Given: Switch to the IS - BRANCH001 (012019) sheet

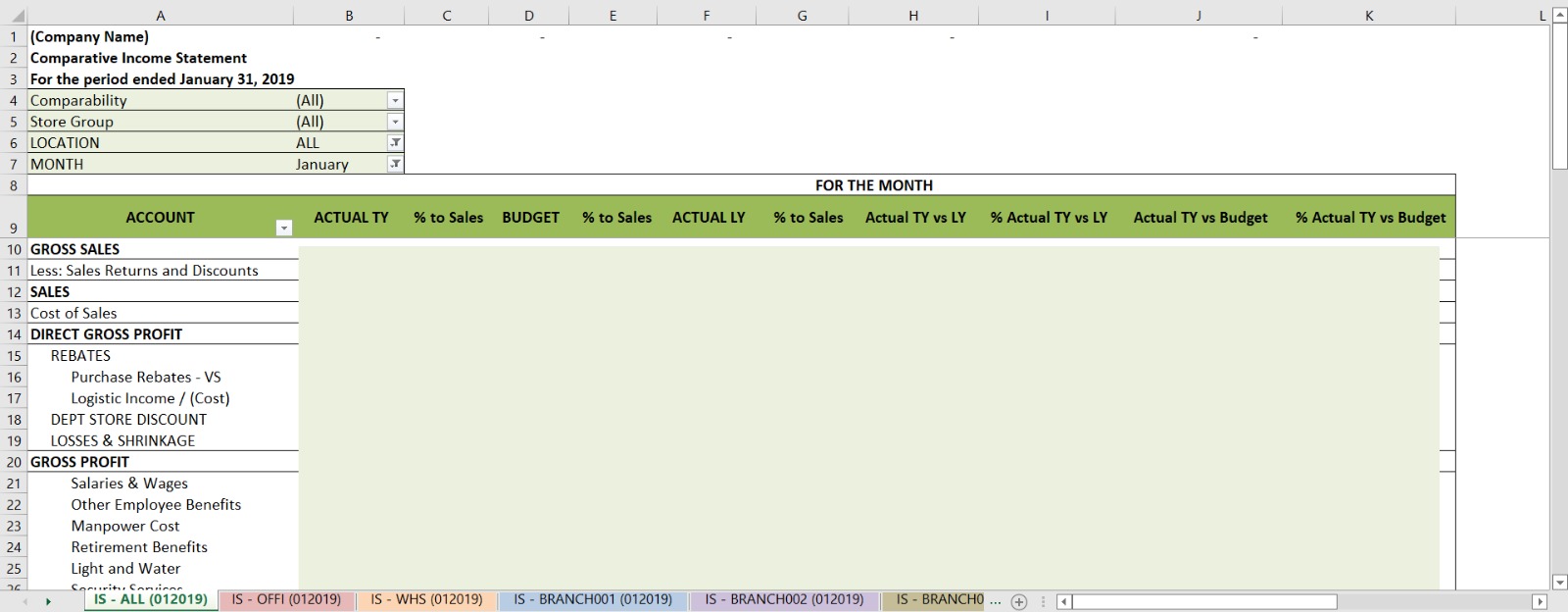Looking at the screenshot, I should pos(593,599).
